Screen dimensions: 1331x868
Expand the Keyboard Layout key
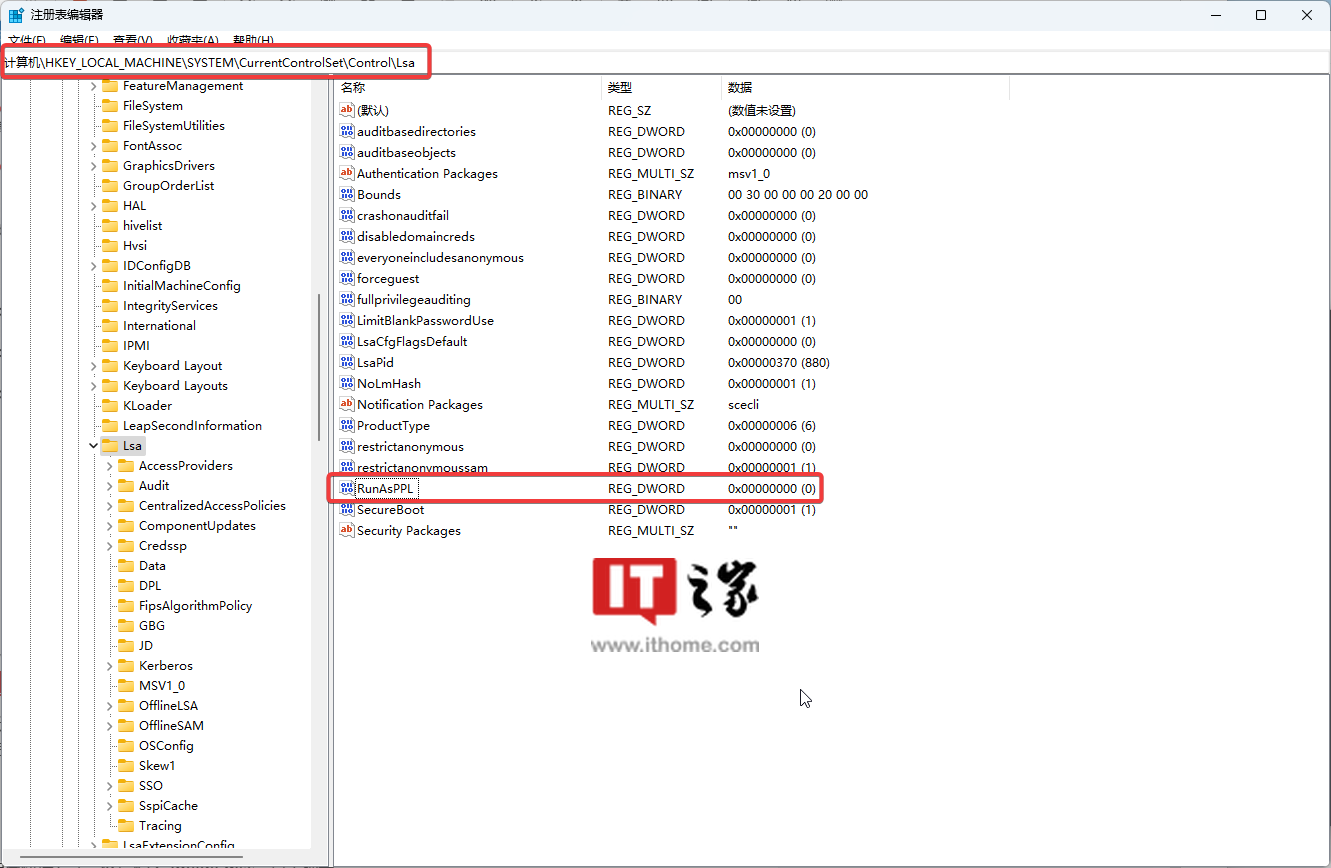pos(93,366)
